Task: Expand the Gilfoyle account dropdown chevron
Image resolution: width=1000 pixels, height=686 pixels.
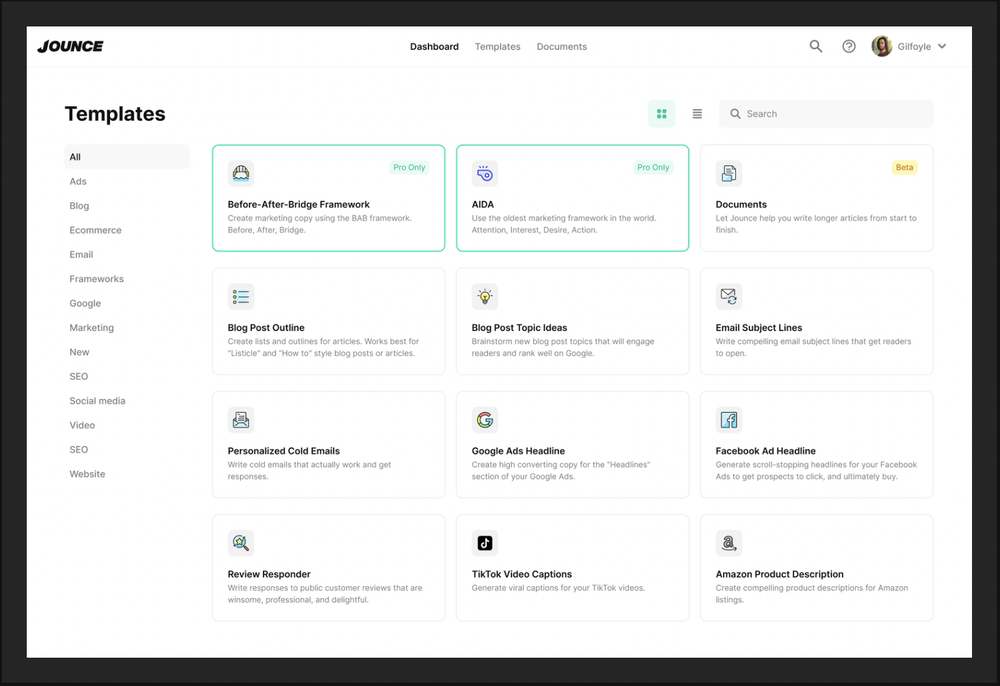Action: [943, 47]
